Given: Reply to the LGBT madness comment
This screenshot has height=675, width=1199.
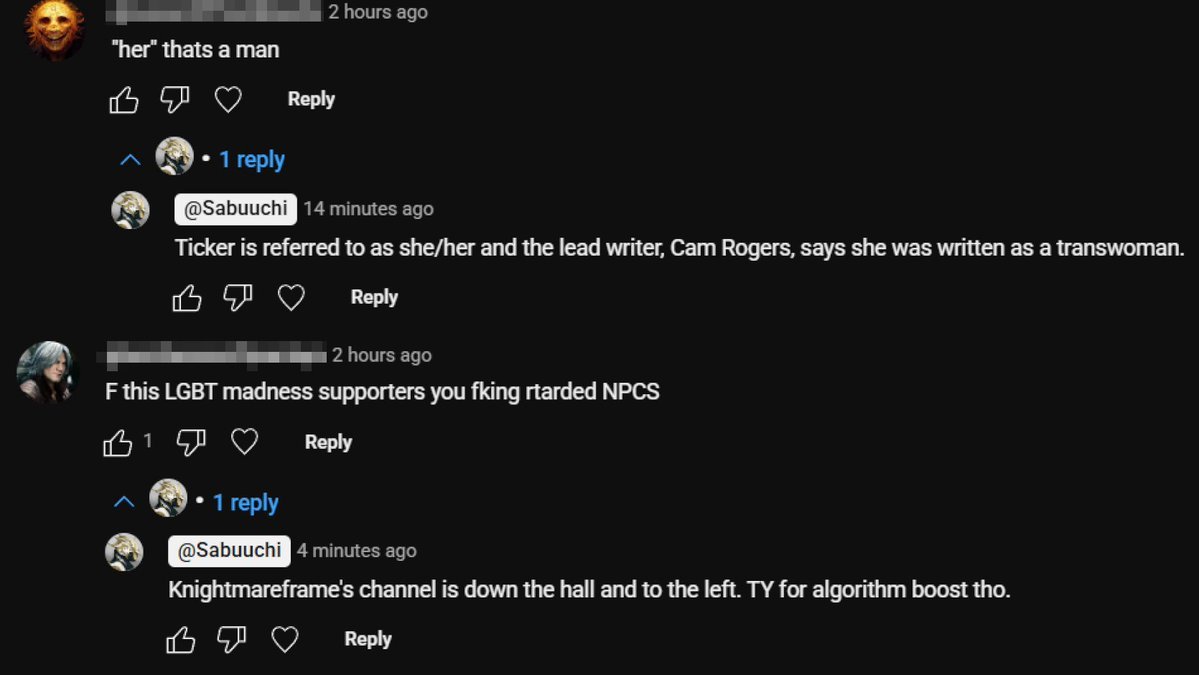Looking at the screenshot, I should (328, 442).
